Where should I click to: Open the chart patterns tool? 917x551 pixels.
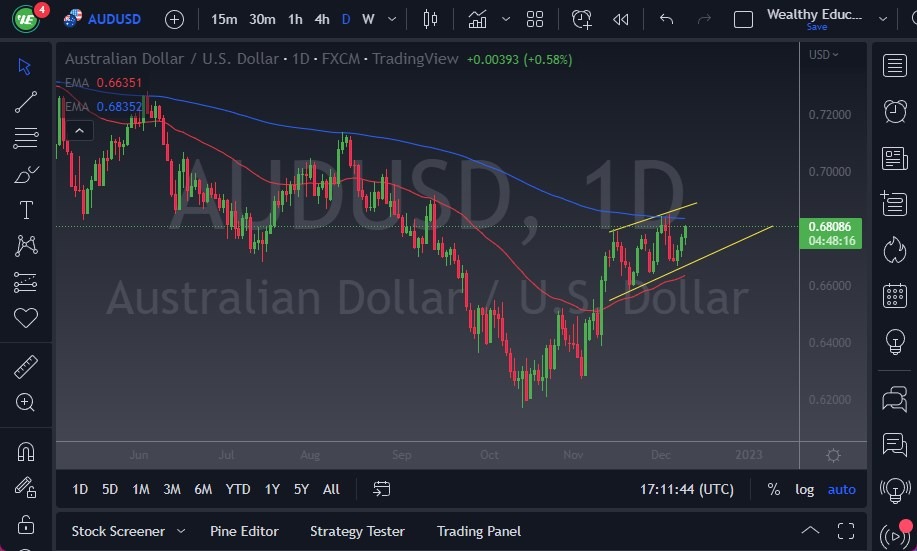[x=26, y=246]
